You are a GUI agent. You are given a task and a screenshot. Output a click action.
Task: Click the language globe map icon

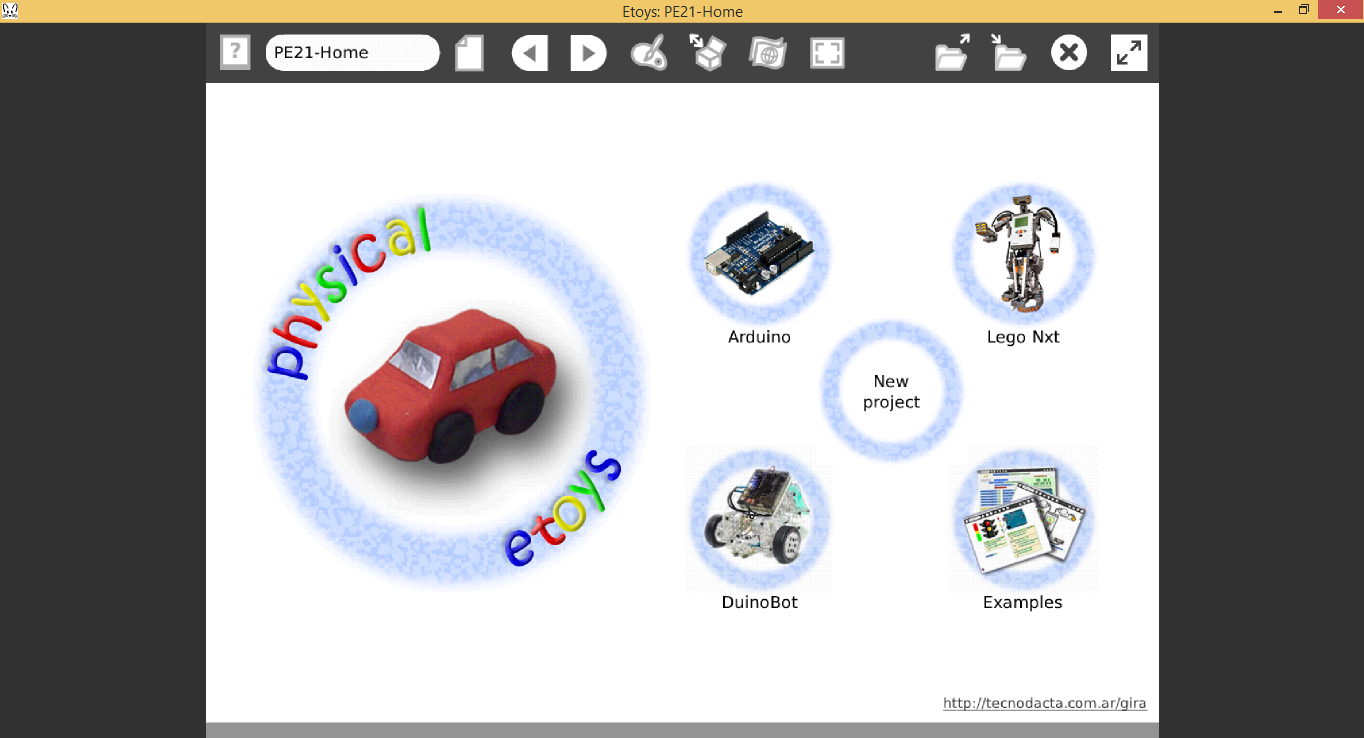tap(767, 53)
